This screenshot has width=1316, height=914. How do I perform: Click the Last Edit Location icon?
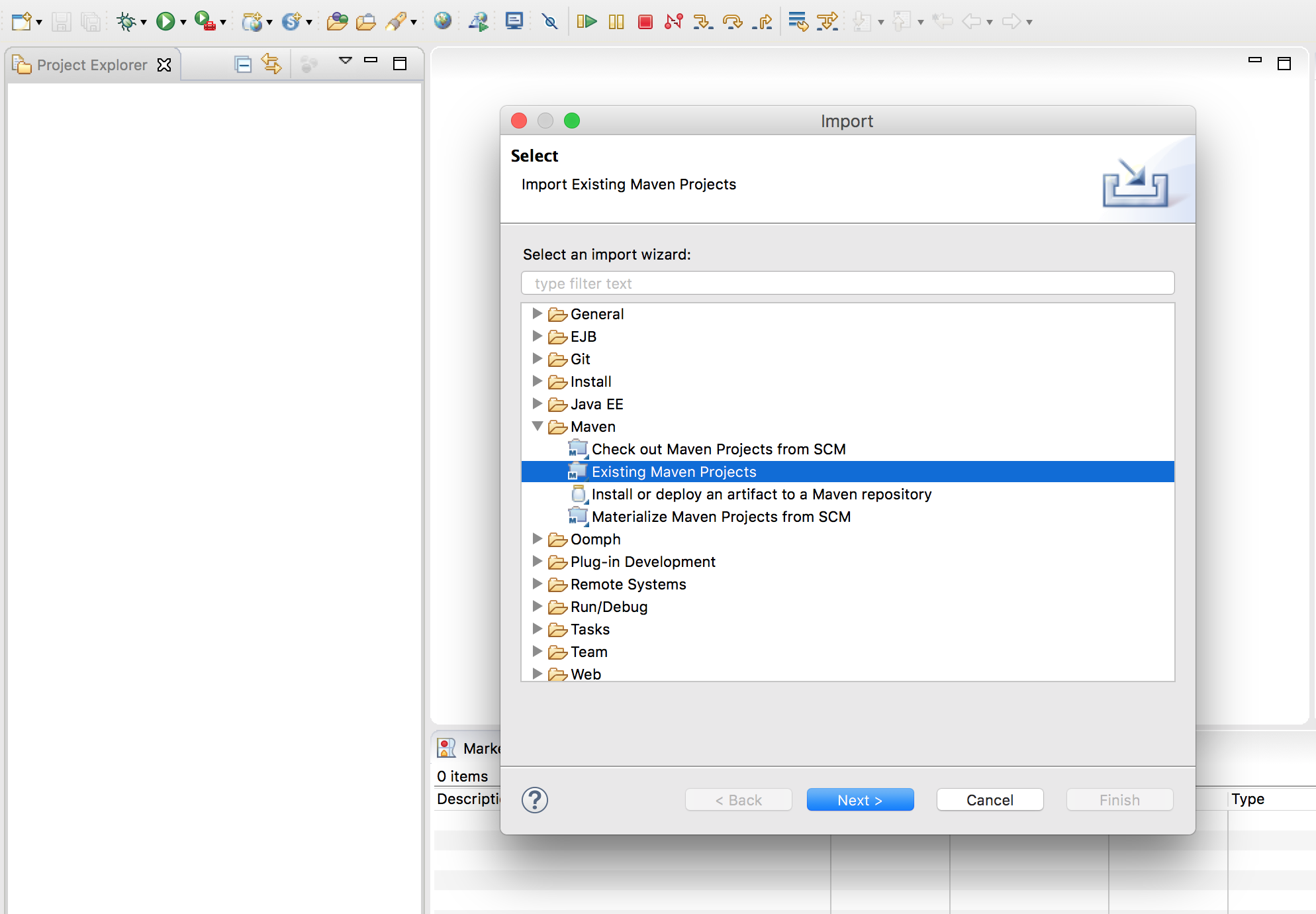coord(942,22)
